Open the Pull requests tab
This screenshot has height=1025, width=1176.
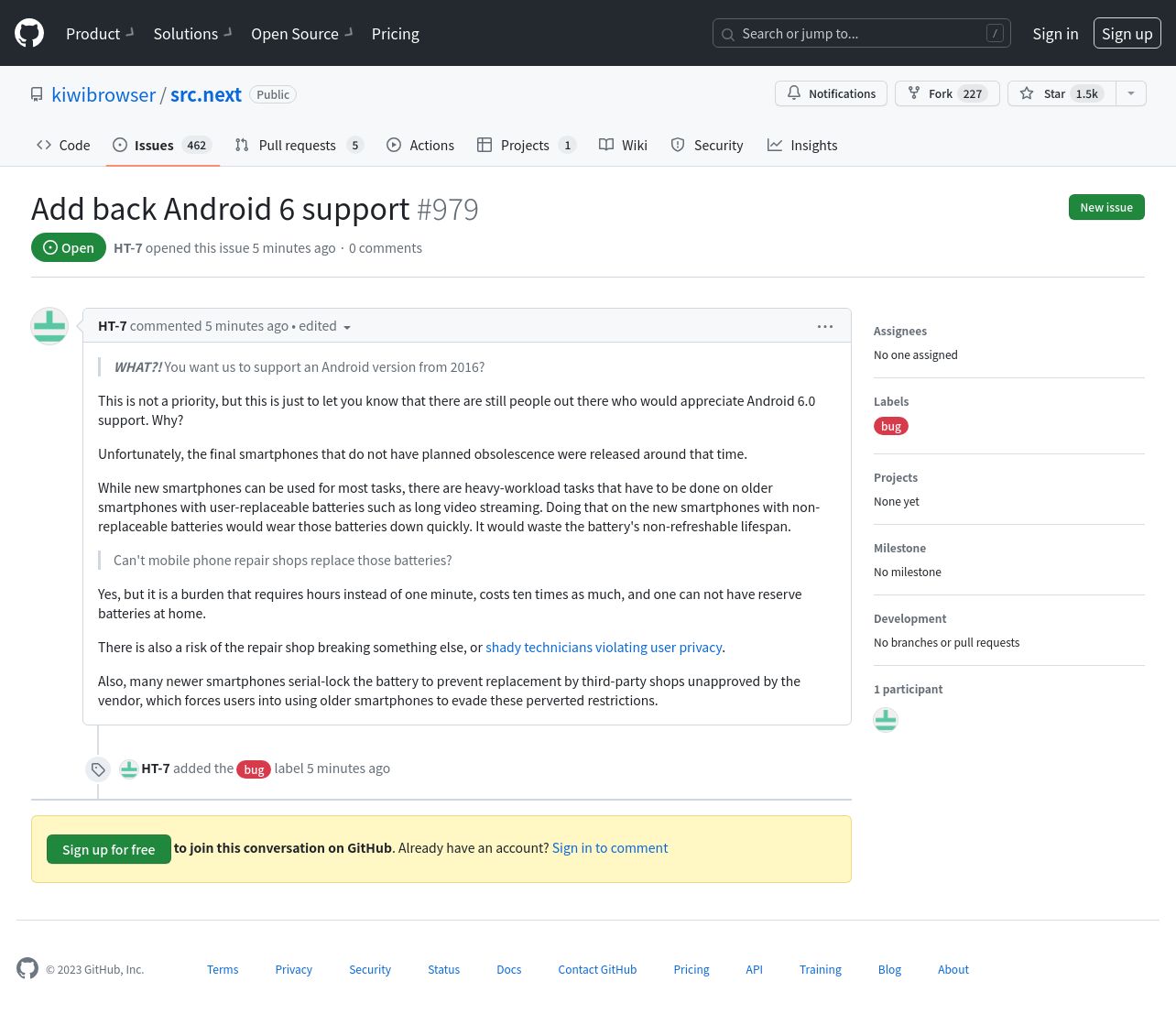tap(299, 145)
